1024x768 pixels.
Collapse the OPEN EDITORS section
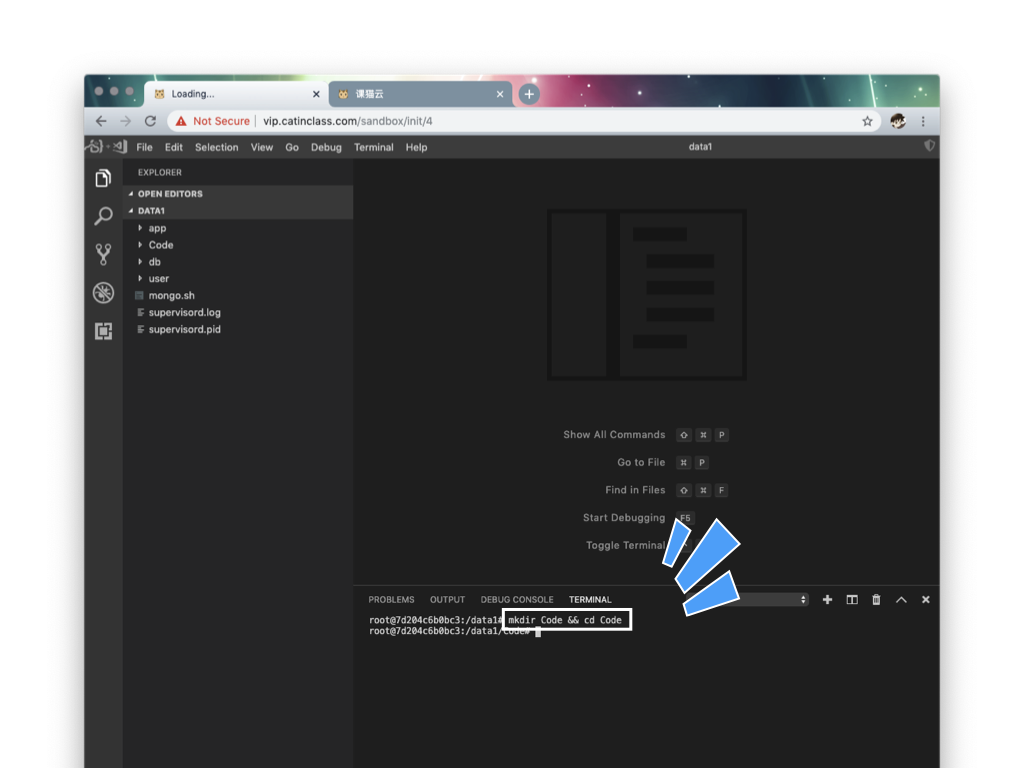(x=170, y=194)
